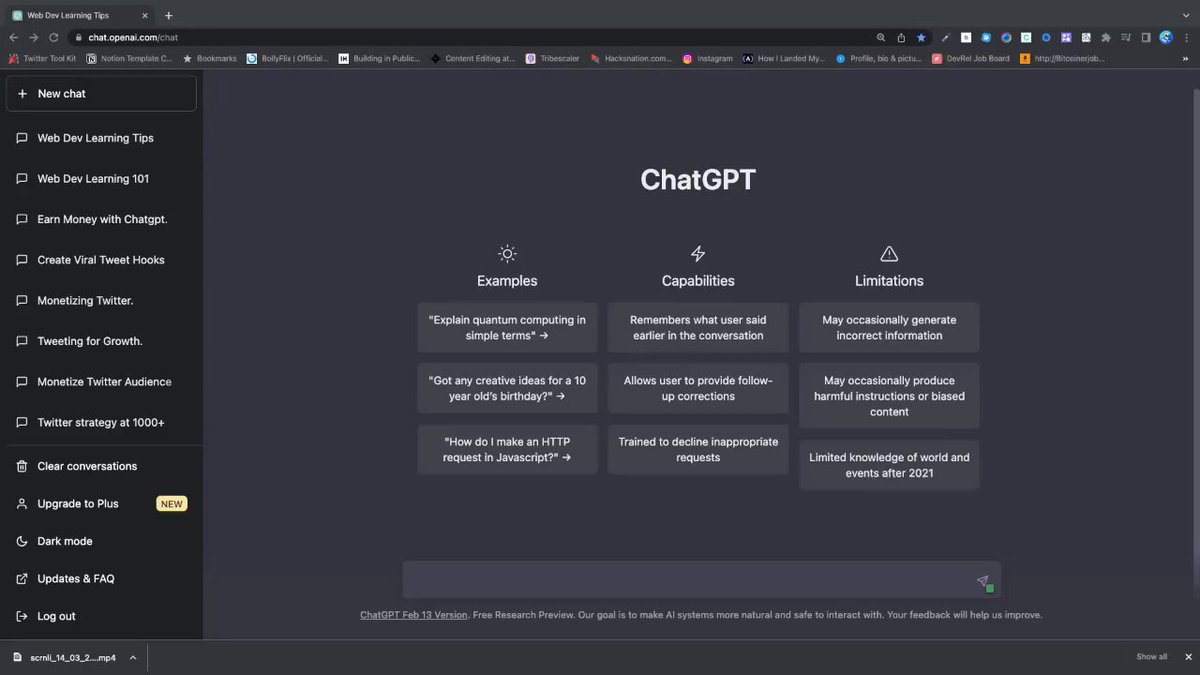Viewport: 1200px width, 675px height.
Task: Click the address bar URL chat.openai.com/chat
Action: 133,37
